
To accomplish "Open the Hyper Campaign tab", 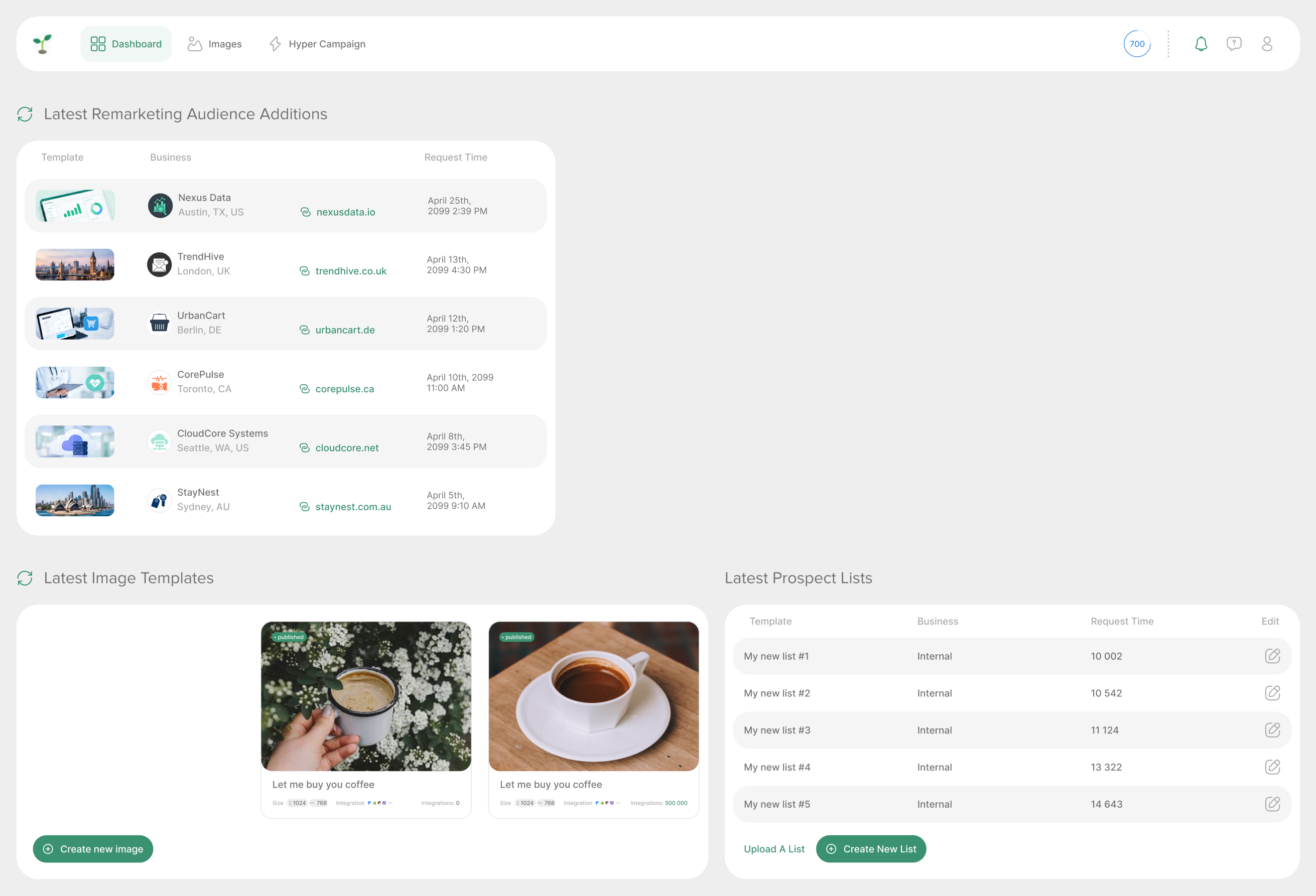I will pyautogui.click(x=317, y=44).
